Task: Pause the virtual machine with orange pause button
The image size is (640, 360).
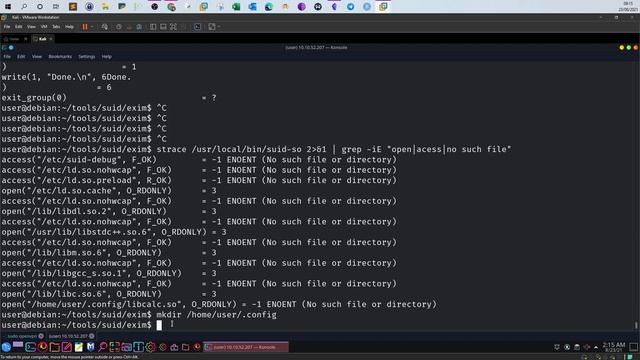Action: point(85,27)
